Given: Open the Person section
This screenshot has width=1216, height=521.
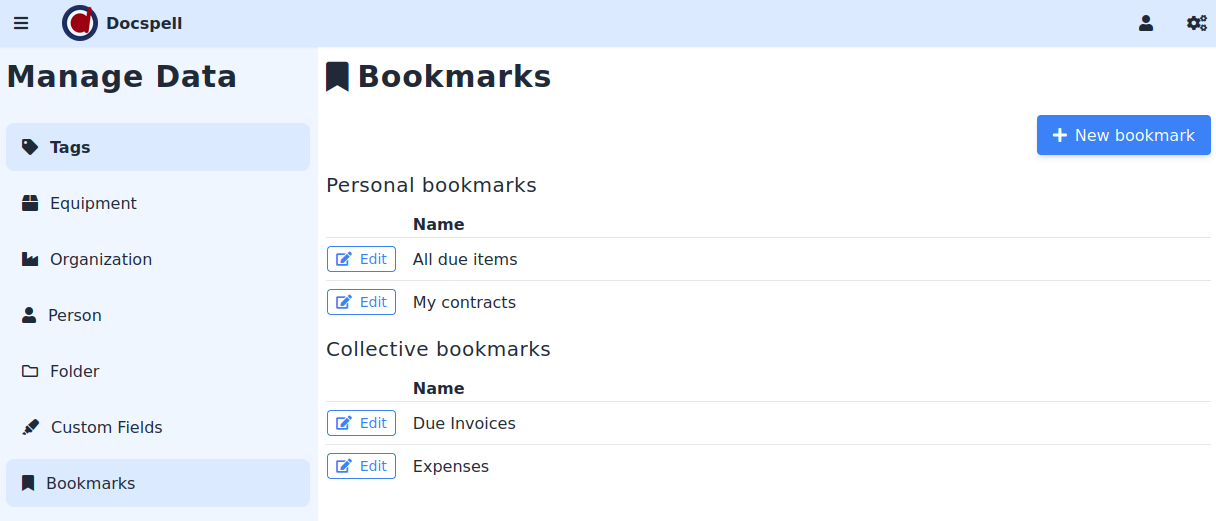Looking at the screenshot, I should coord(75,315).
